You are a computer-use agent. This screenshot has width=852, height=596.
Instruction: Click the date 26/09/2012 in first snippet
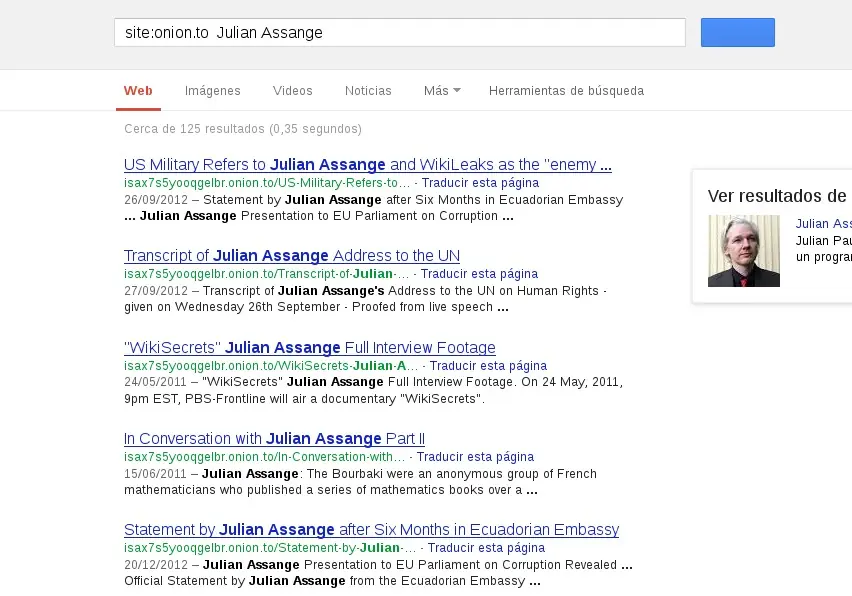coord(156,200)
